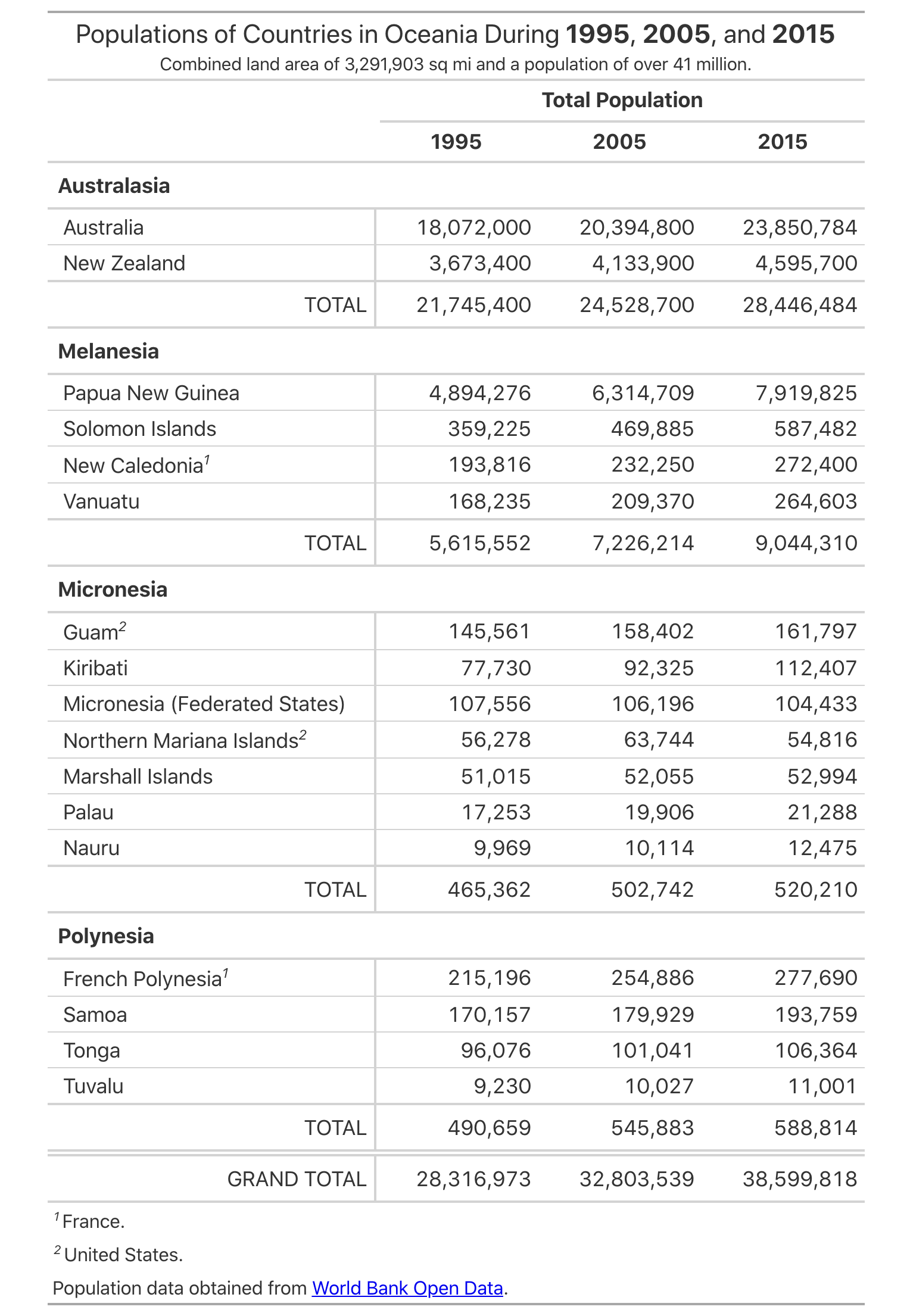Select Australia's 2015 population cell
This screenshot has width=910, height=1316.
click(x=799, y=227)
